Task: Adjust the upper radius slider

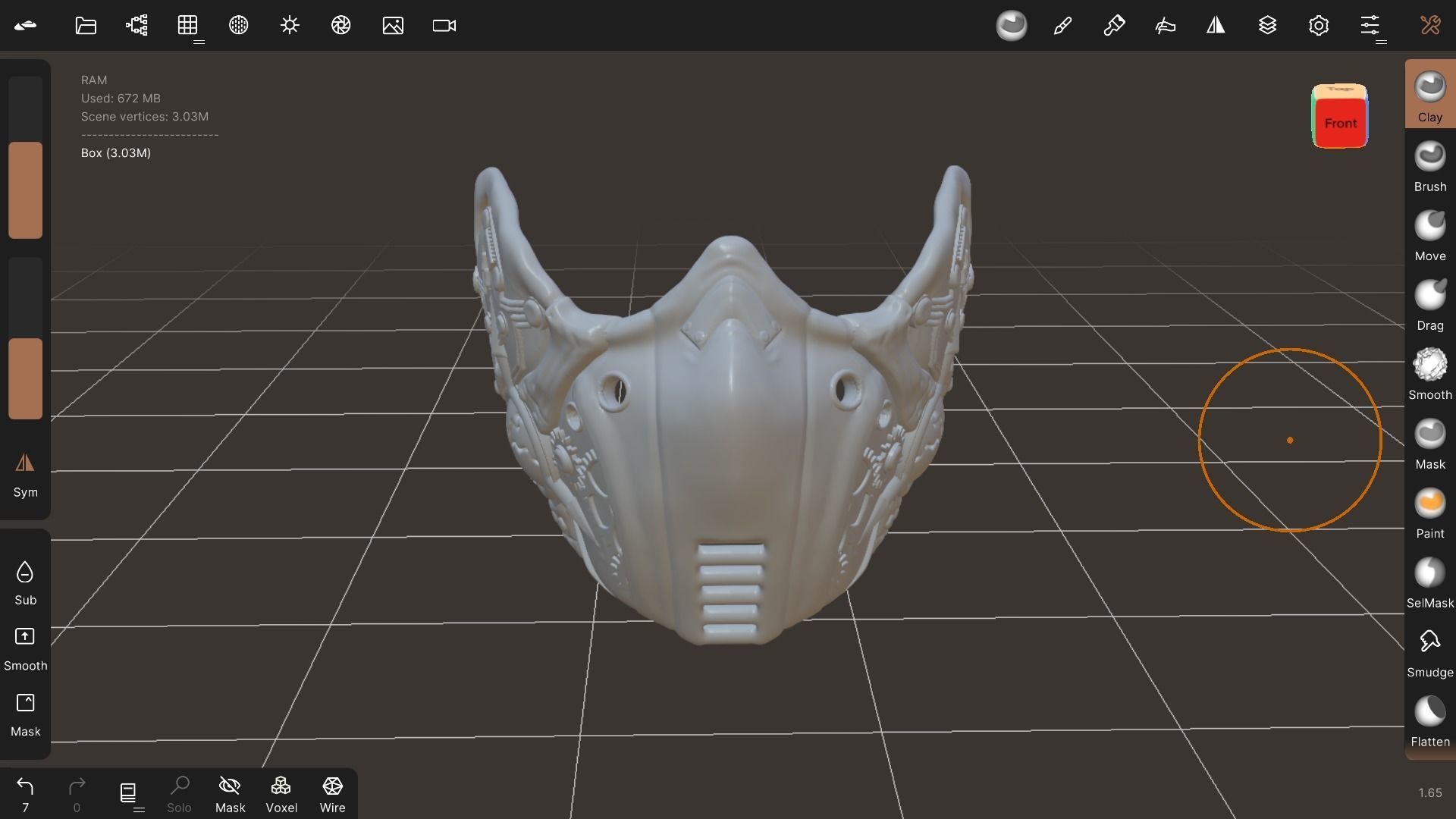Action: (25, 158)
